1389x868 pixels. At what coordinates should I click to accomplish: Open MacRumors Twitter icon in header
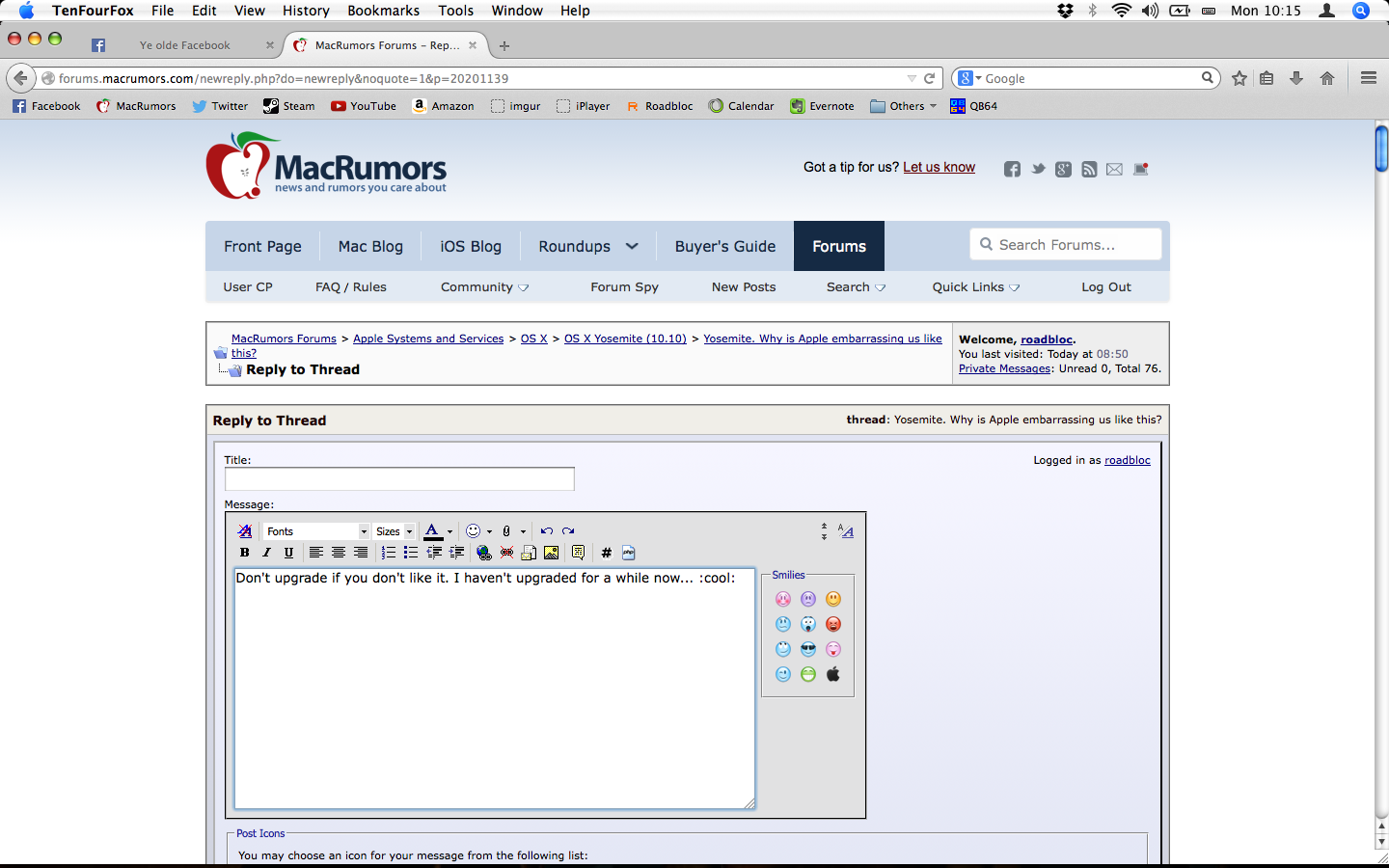click(1038, 170)
